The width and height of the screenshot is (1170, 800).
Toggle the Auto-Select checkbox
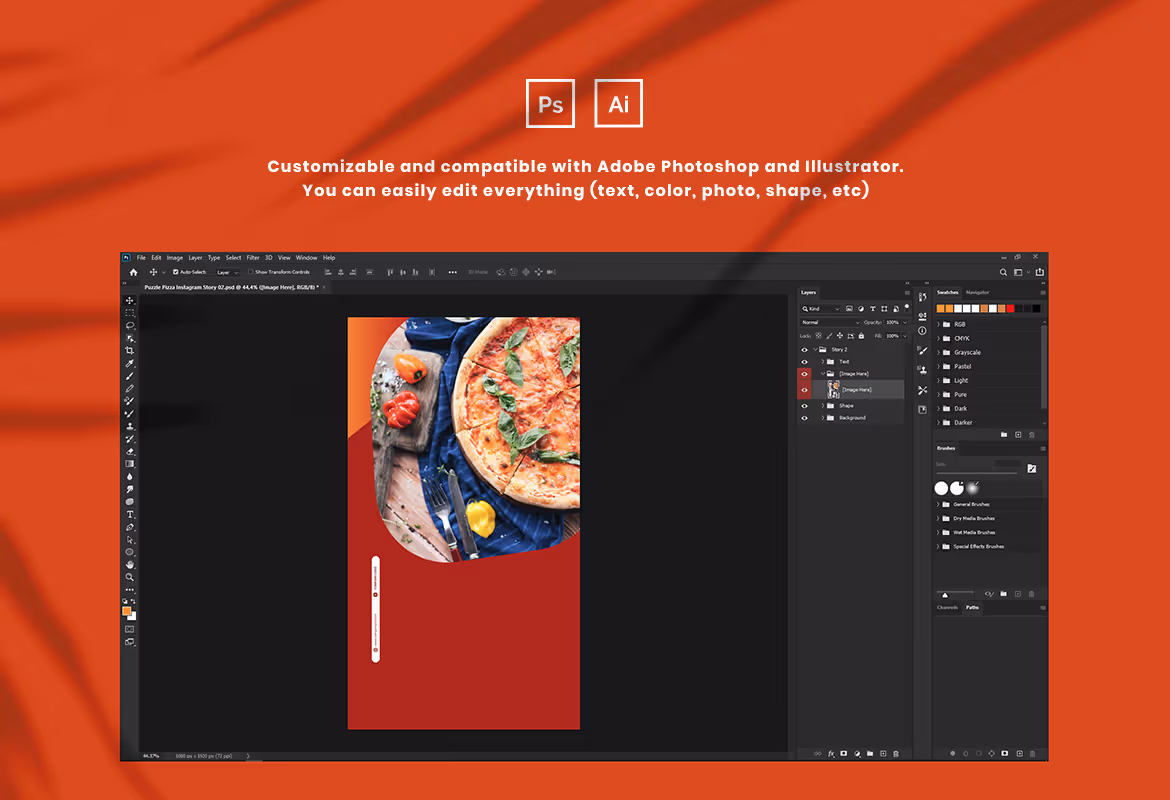tap(175, 272)
